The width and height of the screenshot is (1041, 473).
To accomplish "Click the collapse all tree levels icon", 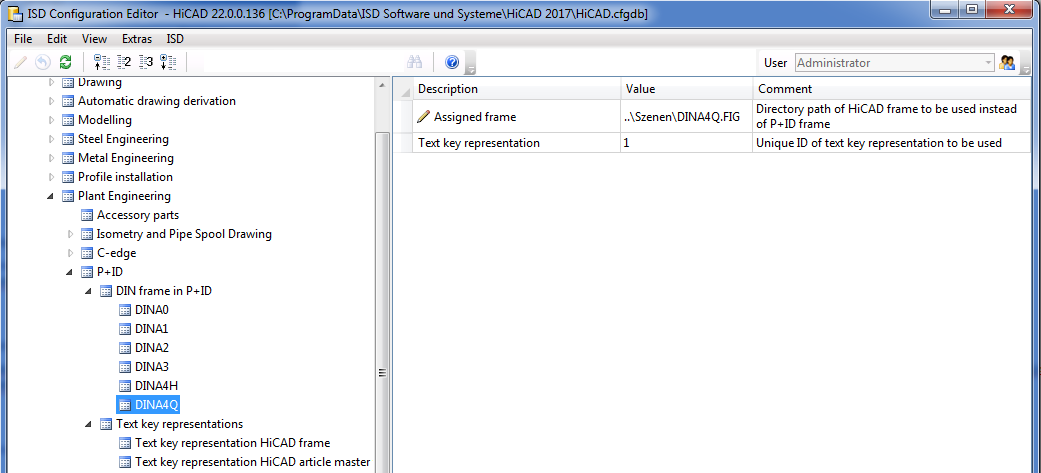I will (102, 62).
